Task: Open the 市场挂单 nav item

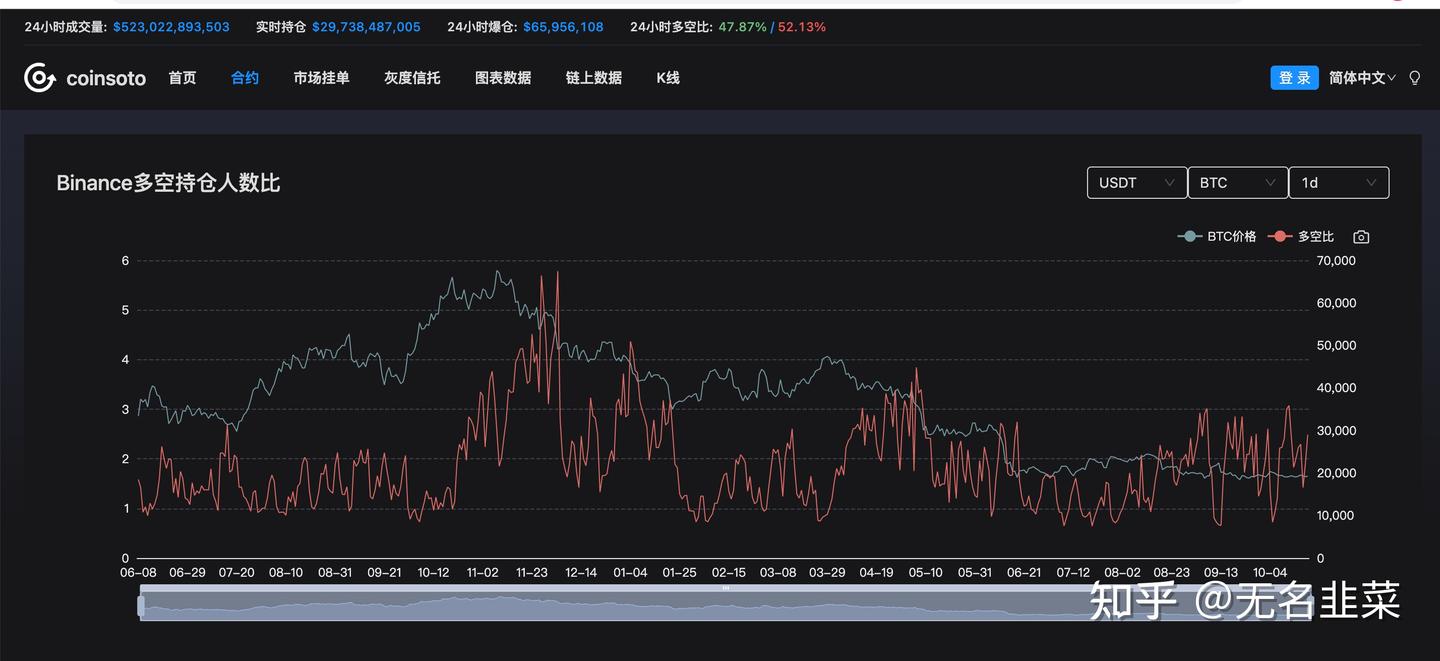Action: (321, 78)
